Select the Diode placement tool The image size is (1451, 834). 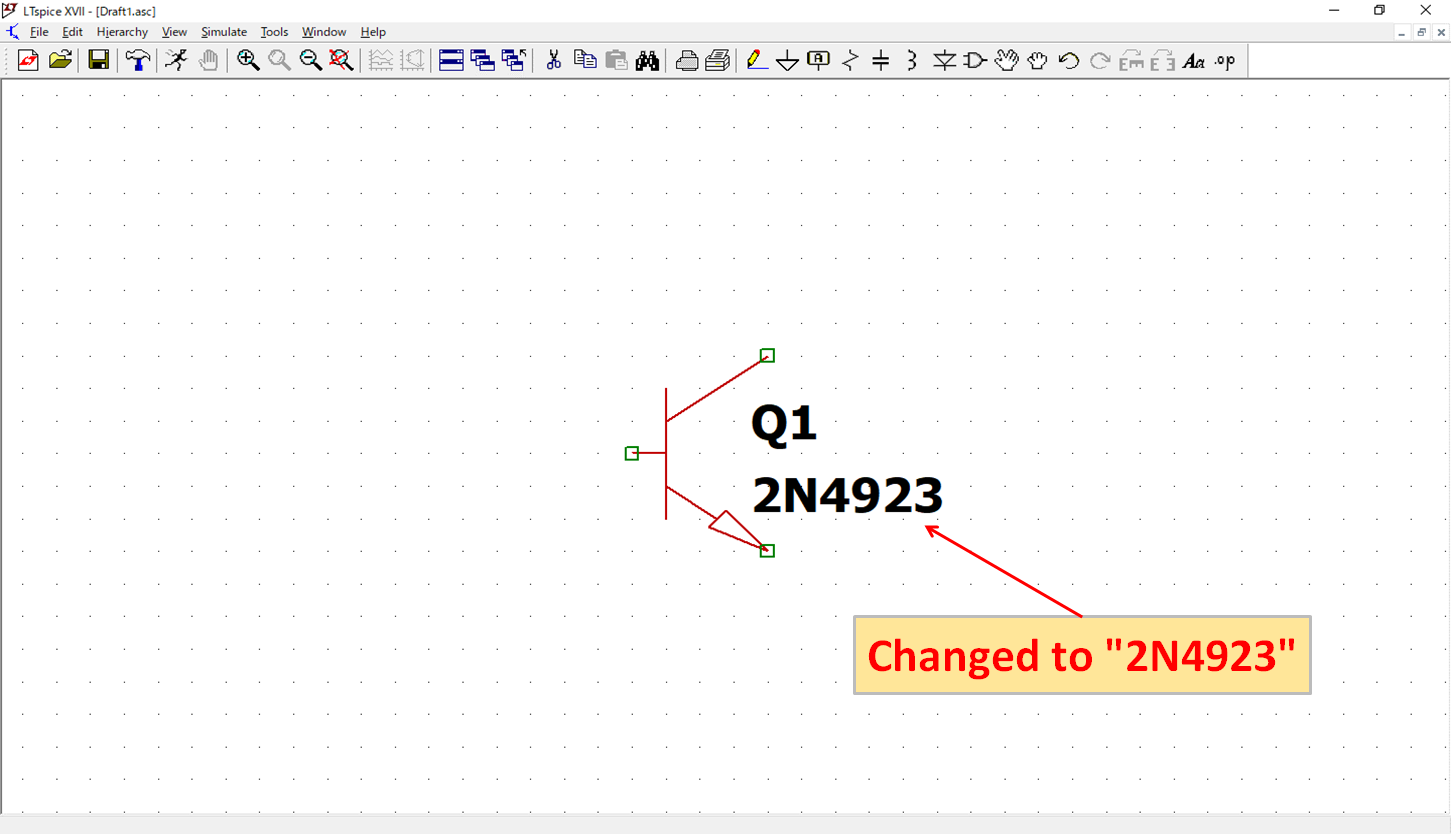(x=943, y=60)
